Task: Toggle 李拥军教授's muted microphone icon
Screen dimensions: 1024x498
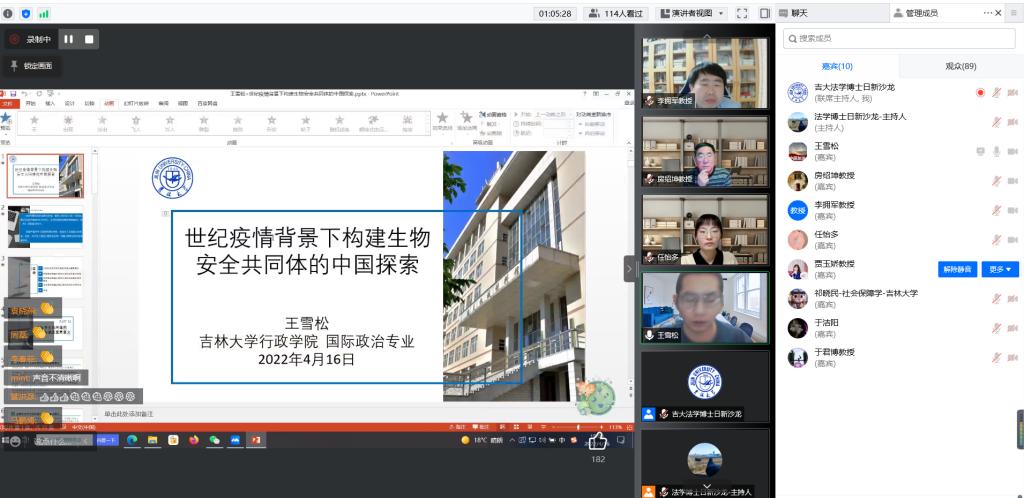Action: click(996, 210)
